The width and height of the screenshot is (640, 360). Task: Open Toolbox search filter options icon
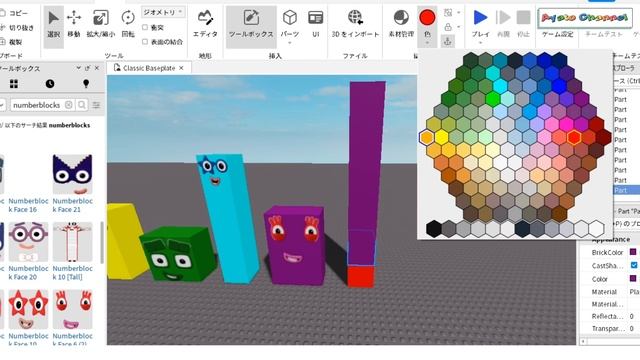tap(96, 105)
